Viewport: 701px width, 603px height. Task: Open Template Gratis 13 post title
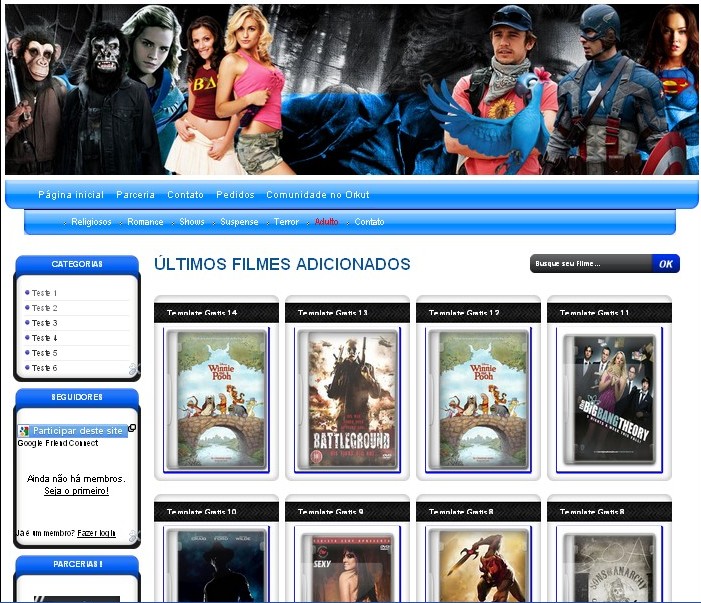pos(333,313)
